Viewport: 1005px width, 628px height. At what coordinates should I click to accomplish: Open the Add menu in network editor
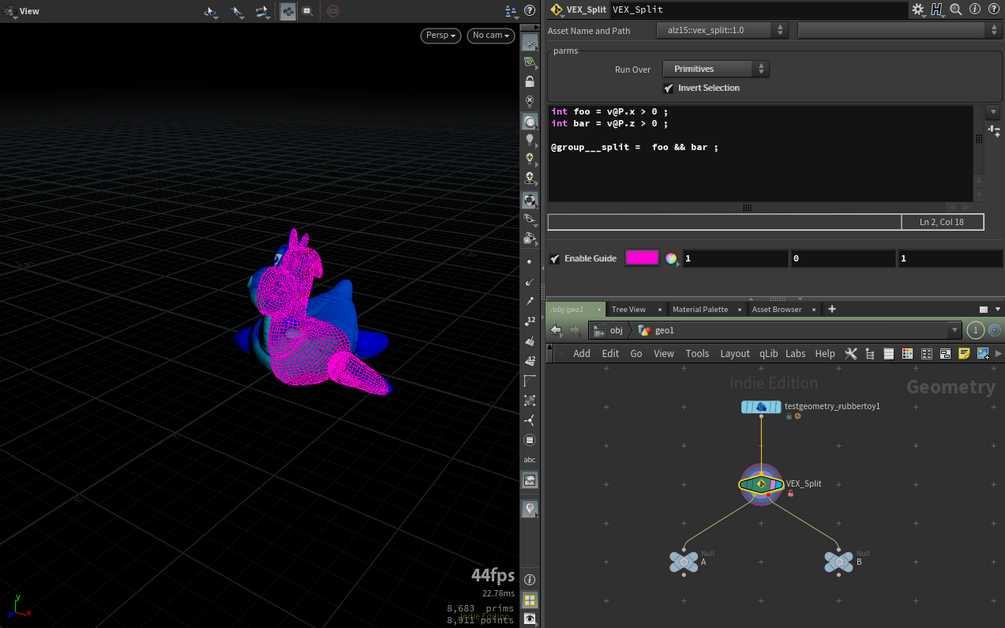[x=581, y=354]
